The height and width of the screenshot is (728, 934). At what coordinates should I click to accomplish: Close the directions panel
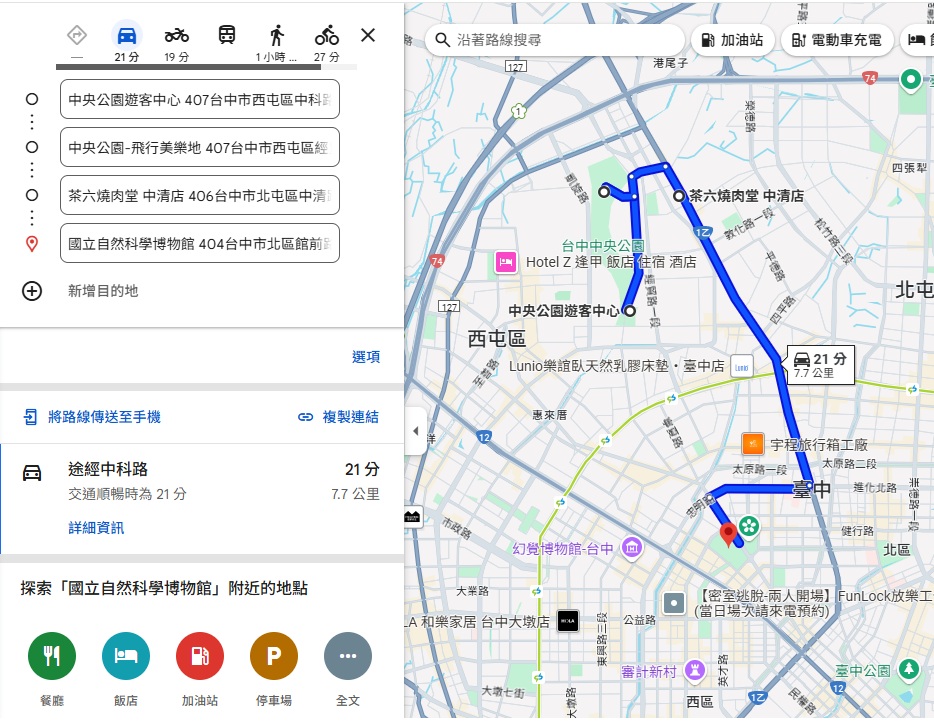[368, 35]
